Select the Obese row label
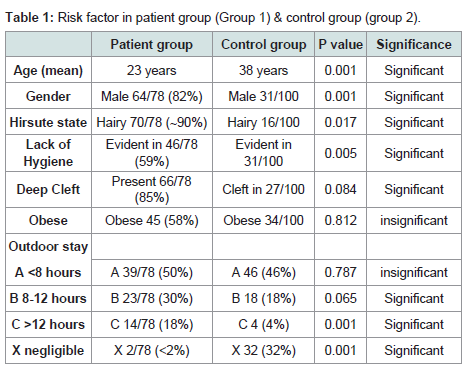This screenshot has height=367, width=465. (48, 220)
